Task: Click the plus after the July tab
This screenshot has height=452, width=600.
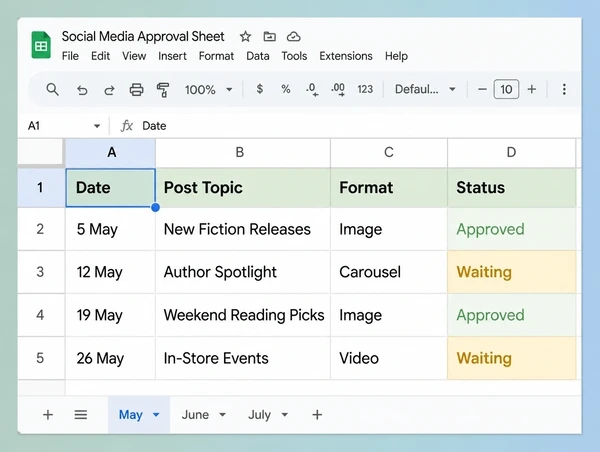Action: 317,414
